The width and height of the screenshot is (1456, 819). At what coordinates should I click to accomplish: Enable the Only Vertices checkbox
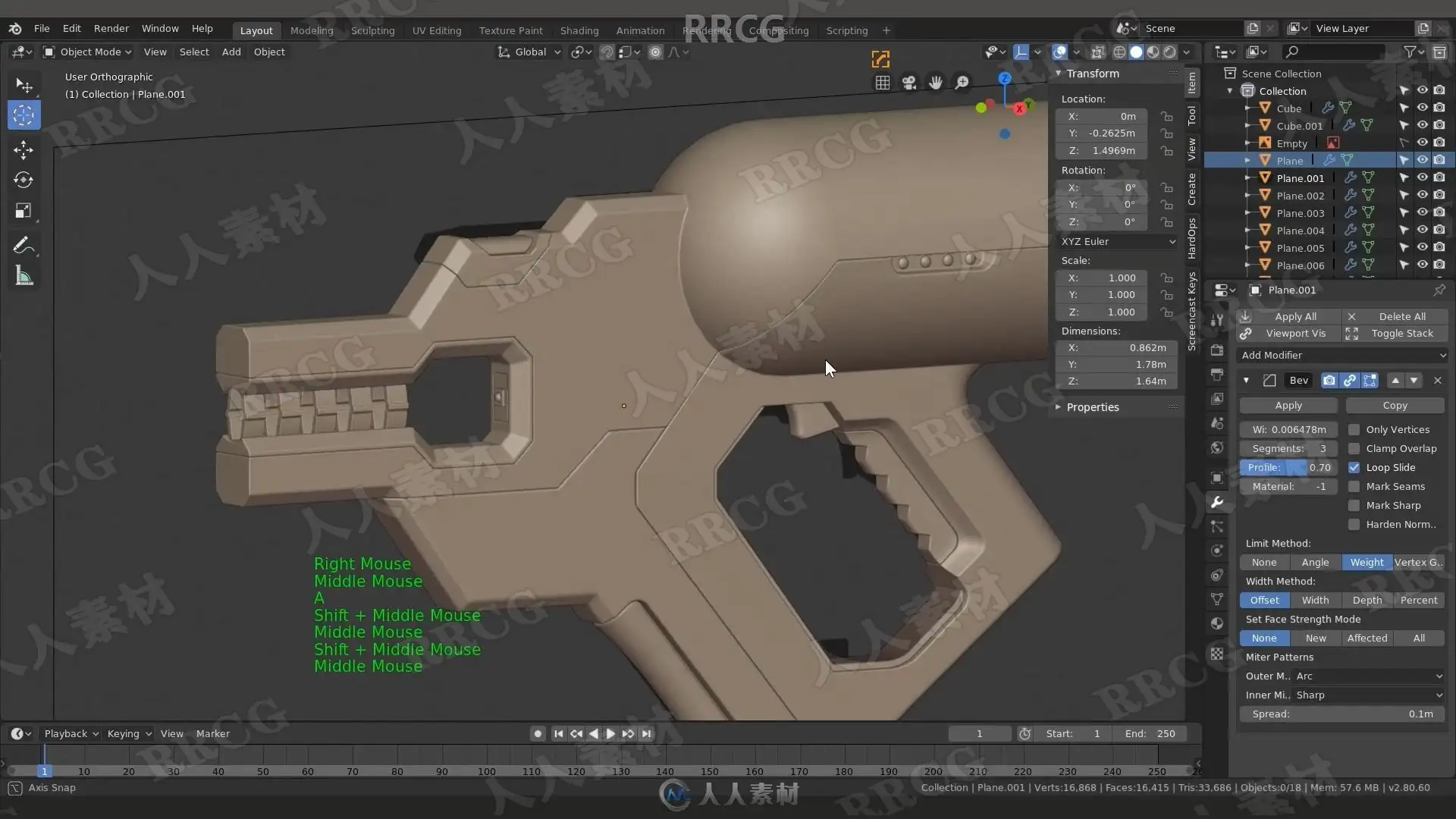tap(1354, 430)
